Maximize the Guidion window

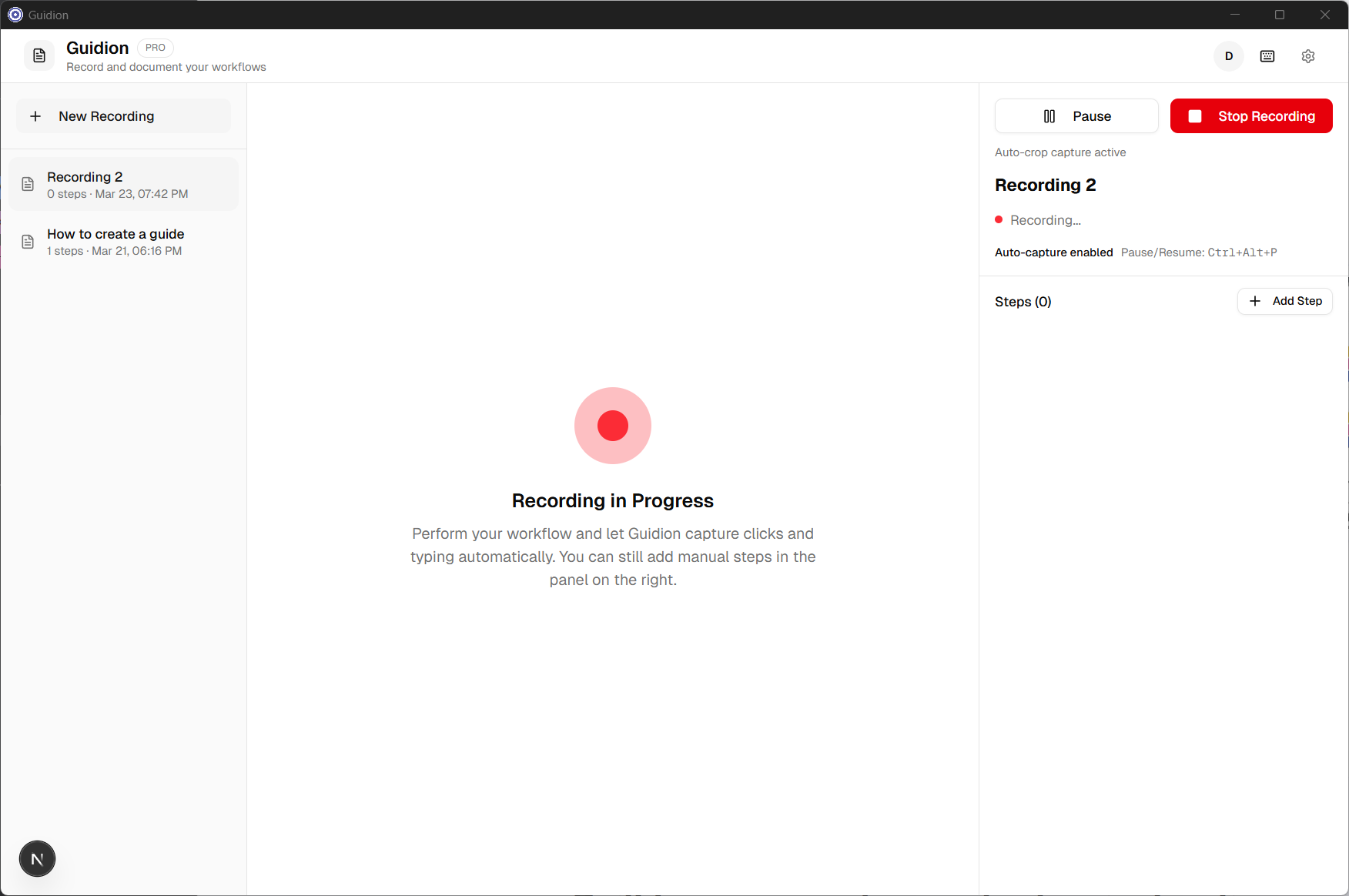[1280, 15]
